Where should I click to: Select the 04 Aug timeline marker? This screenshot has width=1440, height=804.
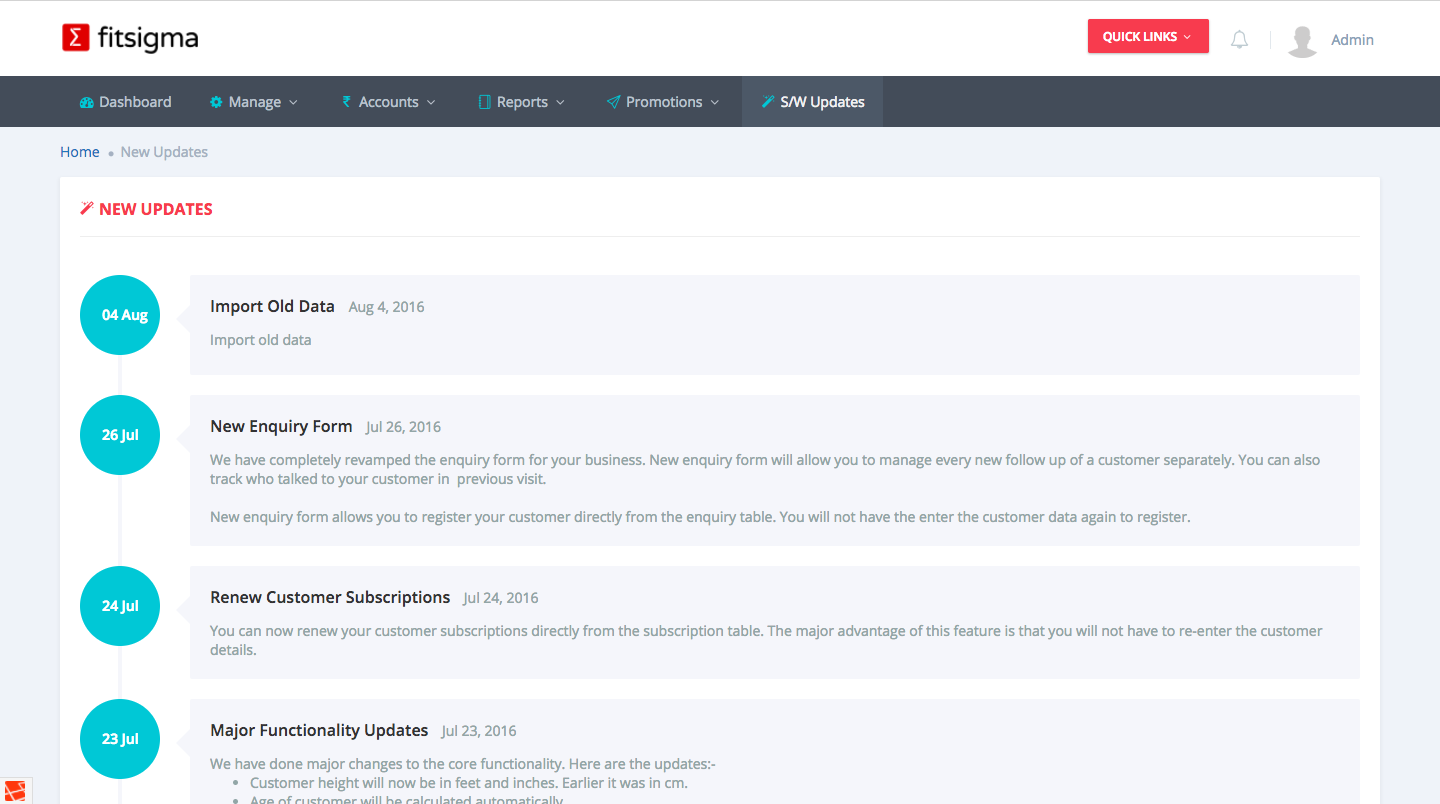(120, 315)
